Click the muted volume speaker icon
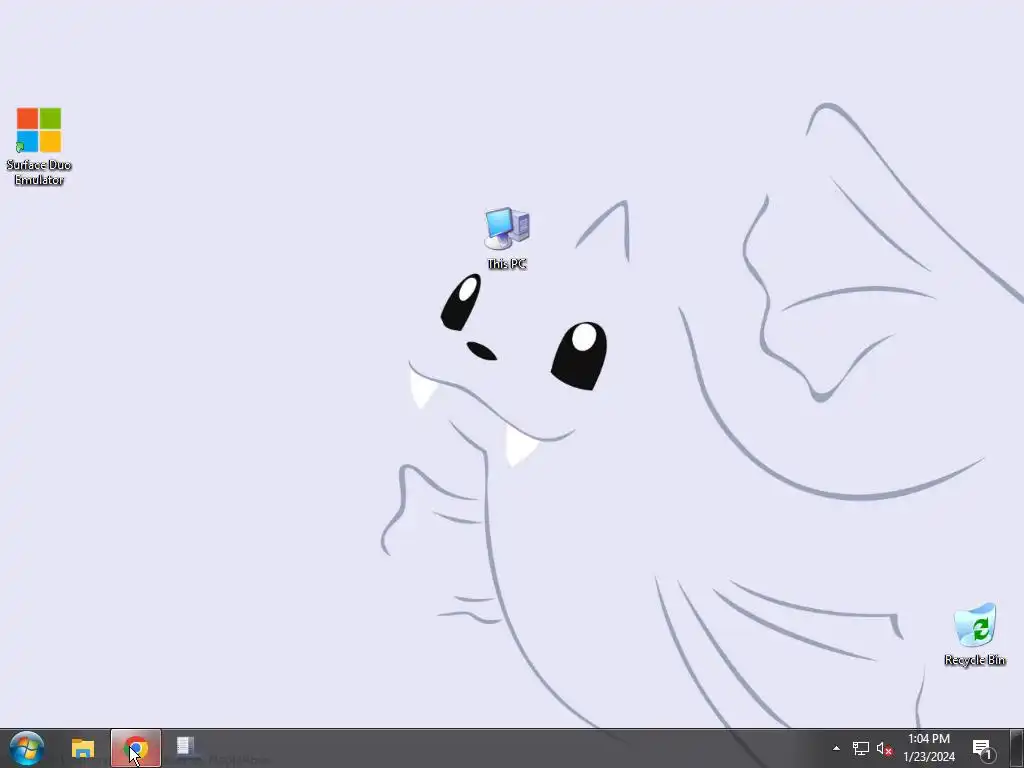The image size is (1024, 768). pos(884,748)
